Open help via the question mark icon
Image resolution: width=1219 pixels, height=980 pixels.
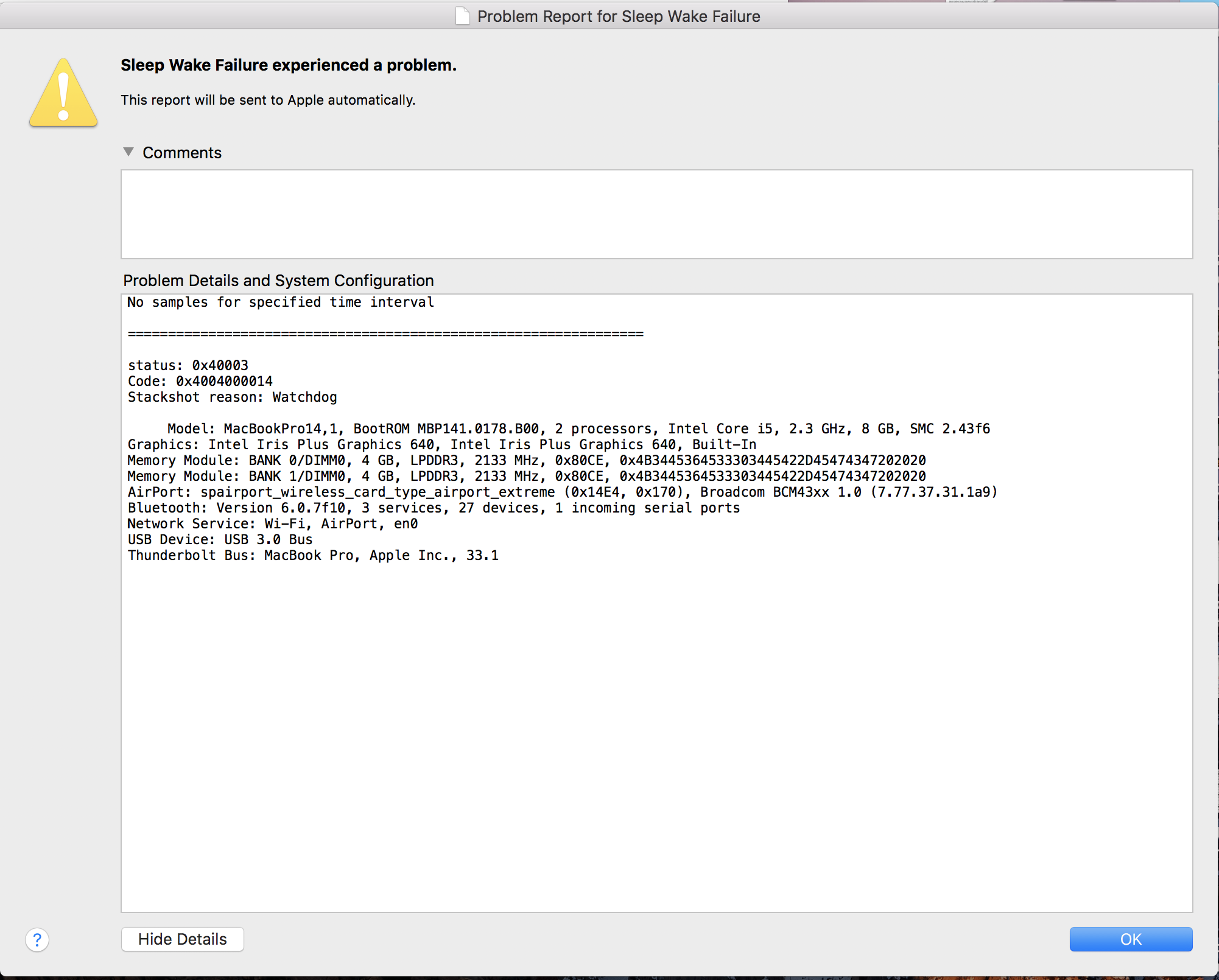tap(37, 940)
